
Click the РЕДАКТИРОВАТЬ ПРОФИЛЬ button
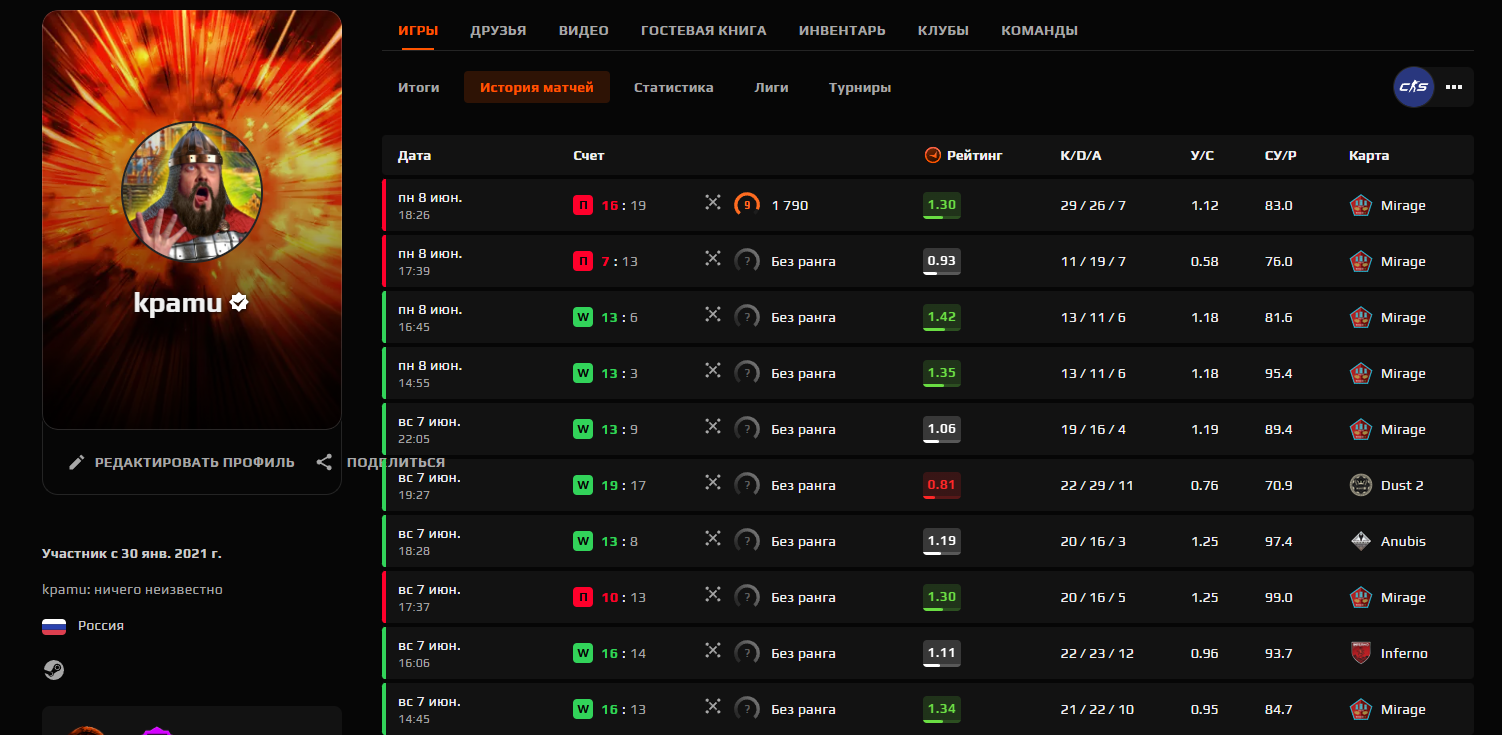181,462
